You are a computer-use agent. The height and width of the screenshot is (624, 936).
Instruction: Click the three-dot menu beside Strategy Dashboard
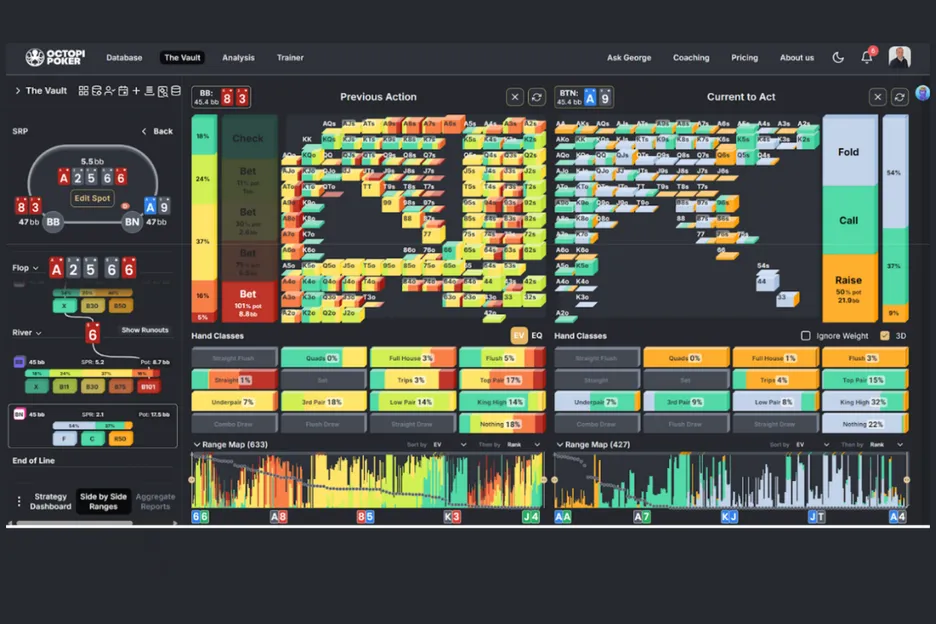18,501
